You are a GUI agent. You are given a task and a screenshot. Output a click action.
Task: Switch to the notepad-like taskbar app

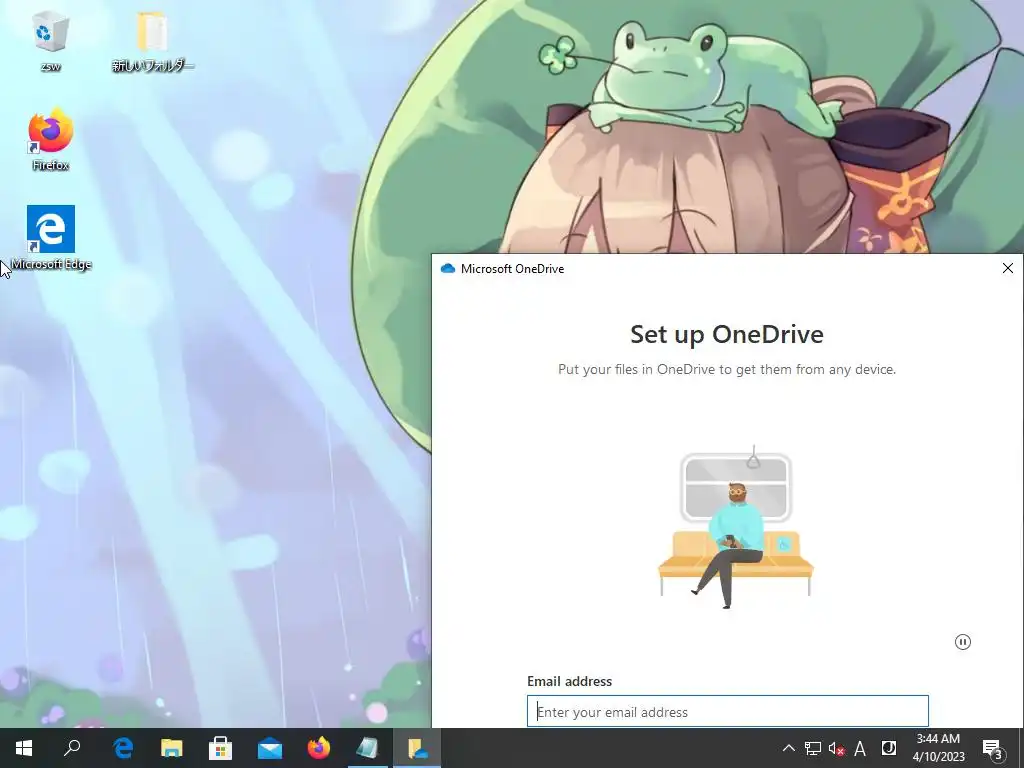pyautogui.click(x=368, y=748)
